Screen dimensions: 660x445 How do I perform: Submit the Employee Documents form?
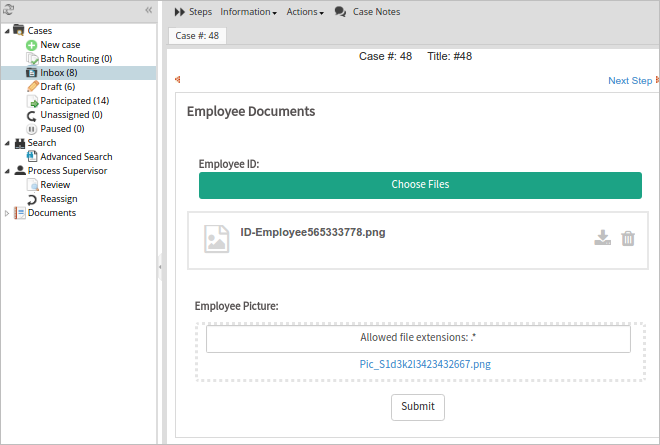(x=417, y=407)
